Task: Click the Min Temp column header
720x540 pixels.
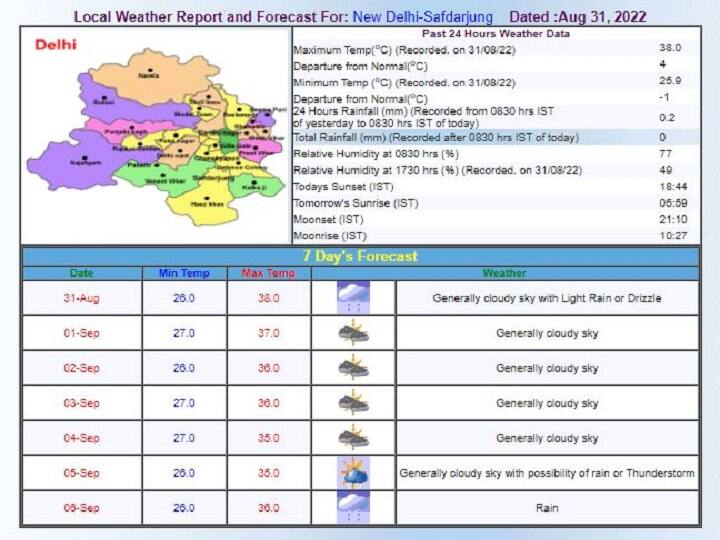Action: point(184,273)
